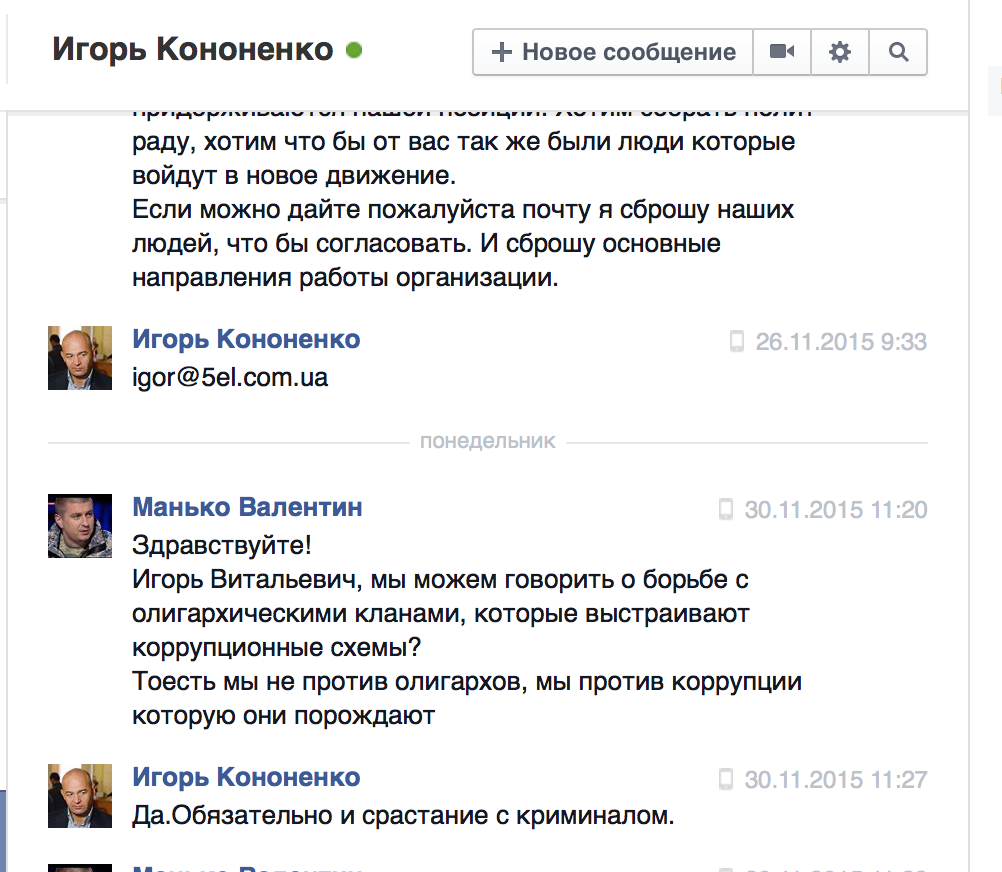Click the conversation title Игорь Кононенко
1002x872 pixels.
pyautogui.click(x=192, y=49)
